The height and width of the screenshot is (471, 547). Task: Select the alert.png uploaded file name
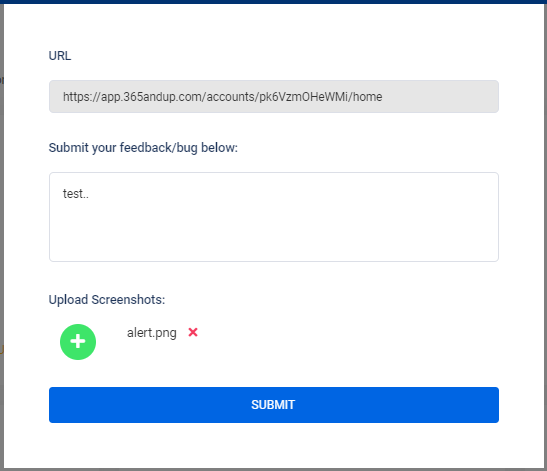click(152, 333)
